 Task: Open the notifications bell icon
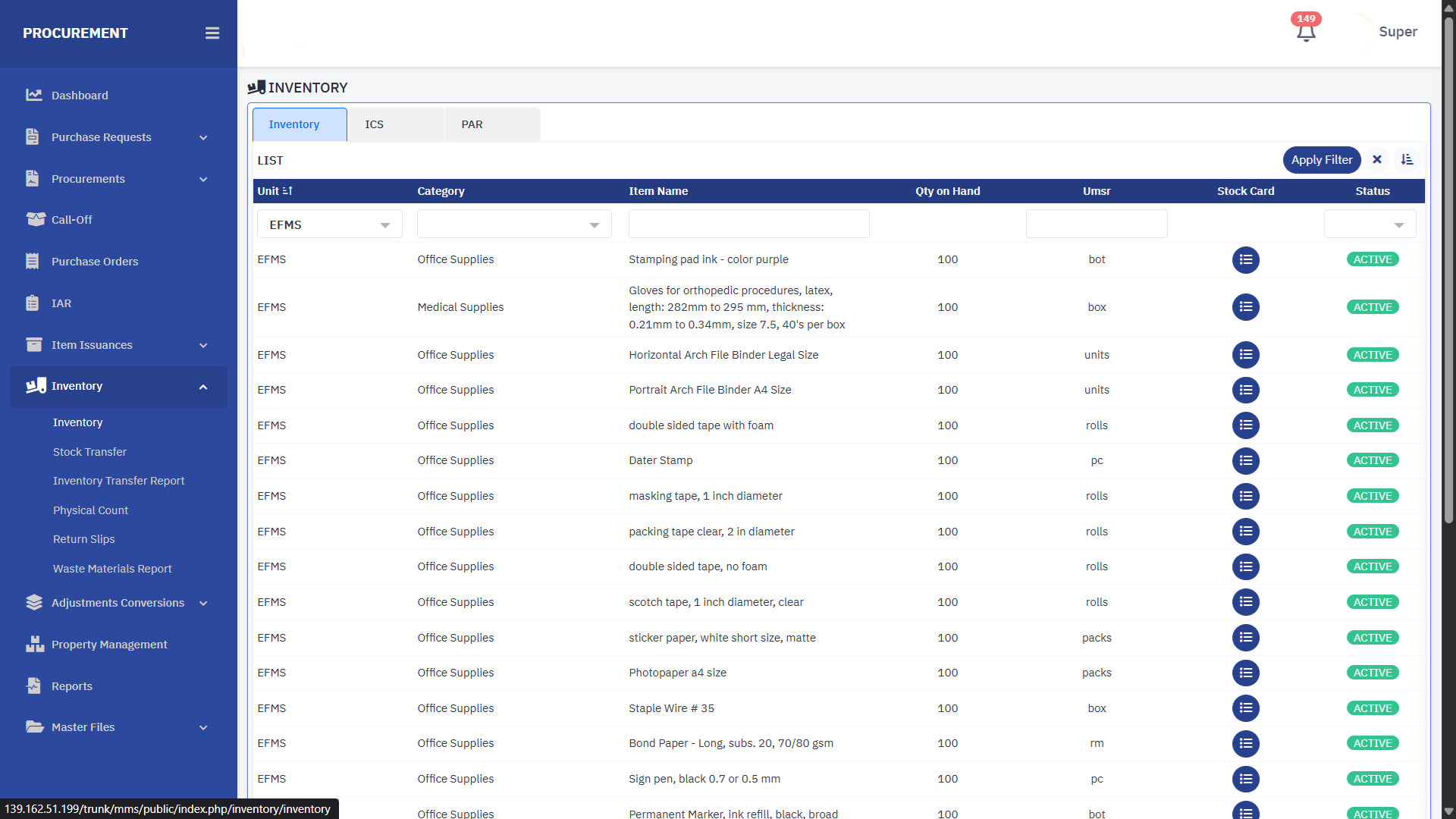coord(1305,32)
